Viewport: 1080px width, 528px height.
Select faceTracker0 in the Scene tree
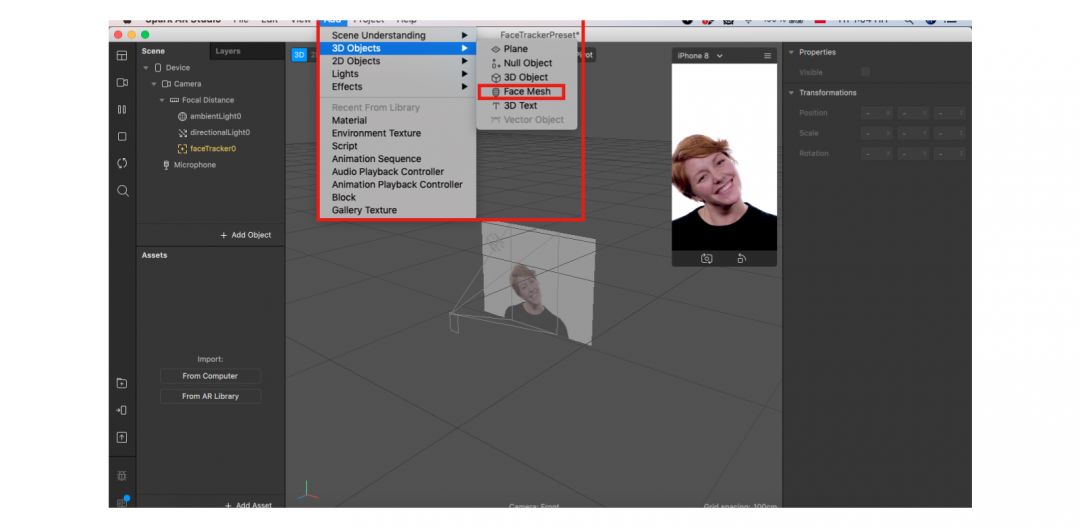point(212,149)
